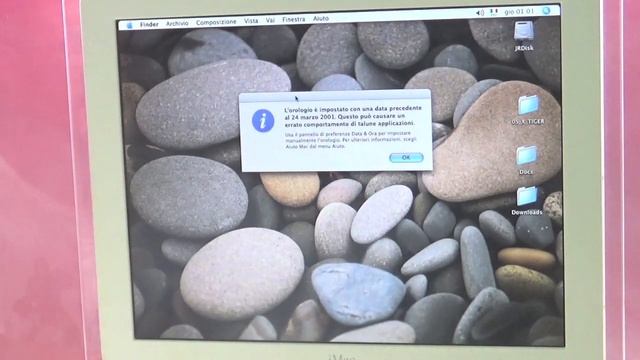Click the language flag icon in menu bar

(494, 12)
